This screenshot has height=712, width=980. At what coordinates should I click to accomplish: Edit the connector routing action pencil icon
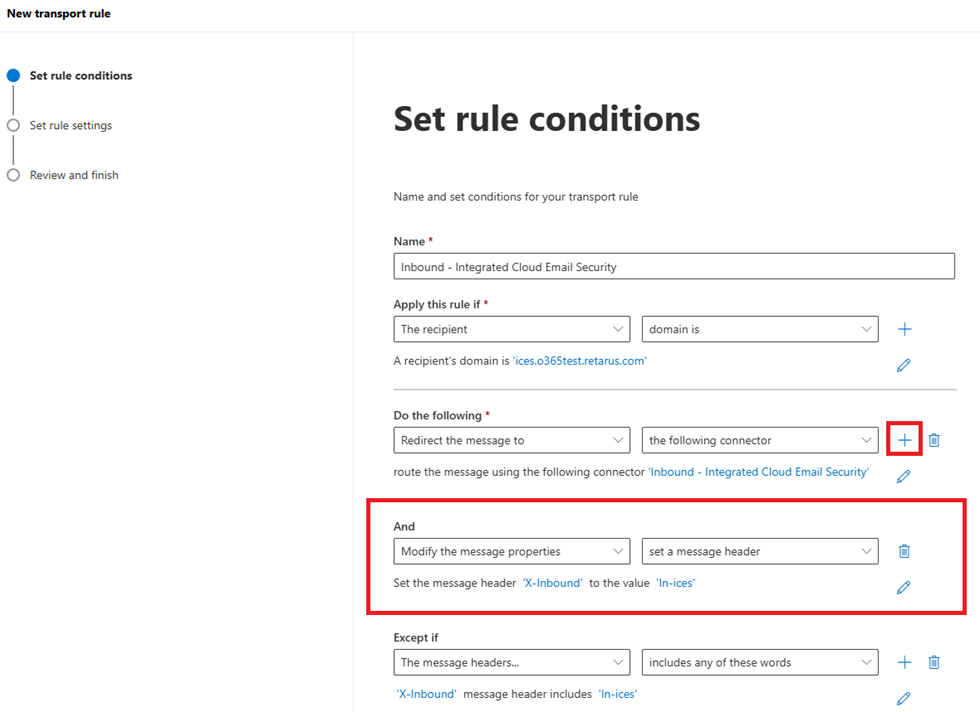903,477
